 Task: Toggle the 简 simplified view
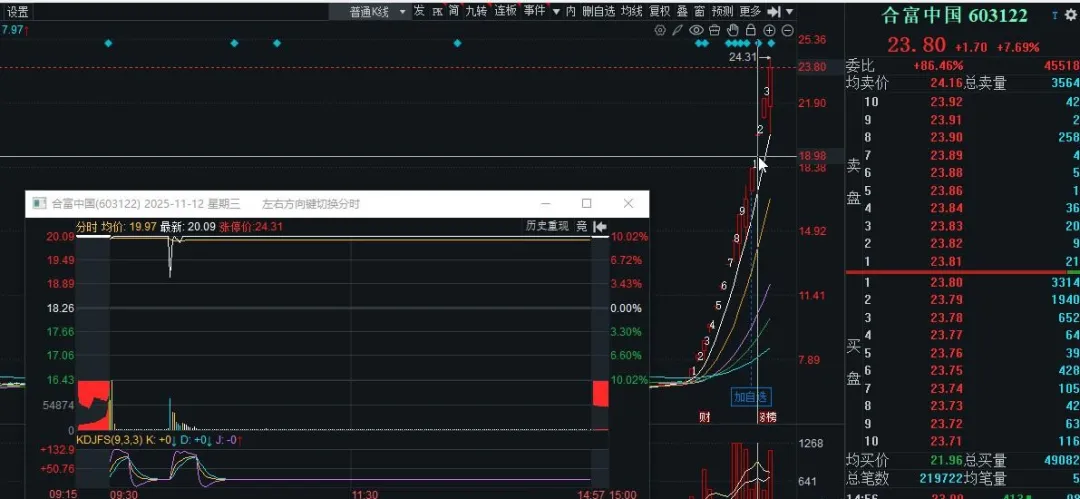click(454, 11)
